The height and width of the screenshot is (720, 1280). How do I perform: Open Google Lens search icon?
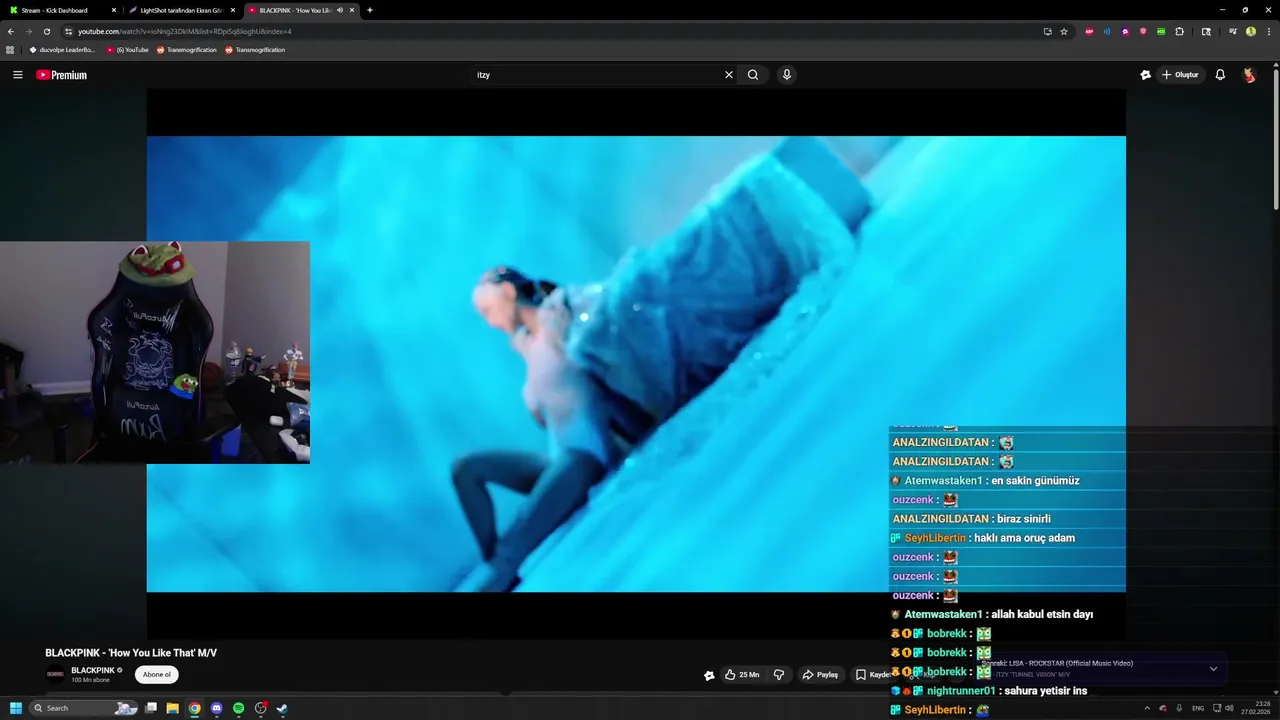point(1206,31)
